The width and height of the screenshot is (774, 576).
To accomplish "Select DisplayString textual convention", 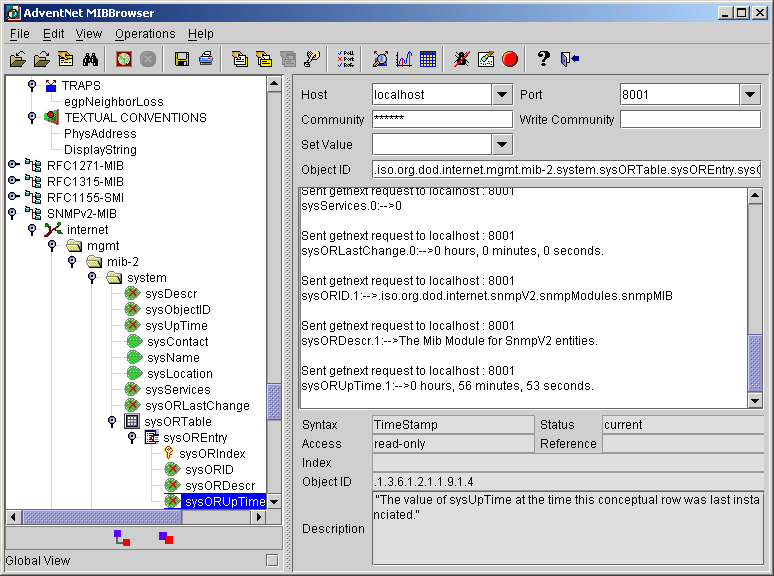I will pos(100,150).
